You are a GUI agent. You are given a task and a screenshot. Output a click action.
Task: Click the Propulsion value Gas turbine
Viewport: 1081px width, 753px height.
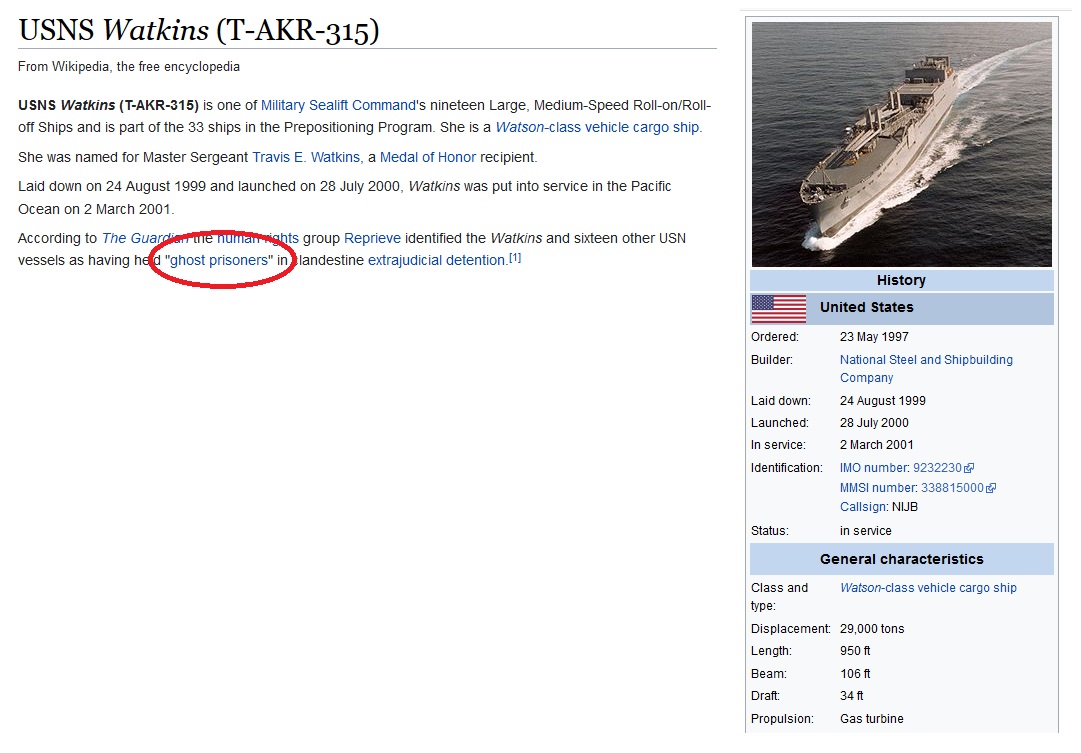871,719
